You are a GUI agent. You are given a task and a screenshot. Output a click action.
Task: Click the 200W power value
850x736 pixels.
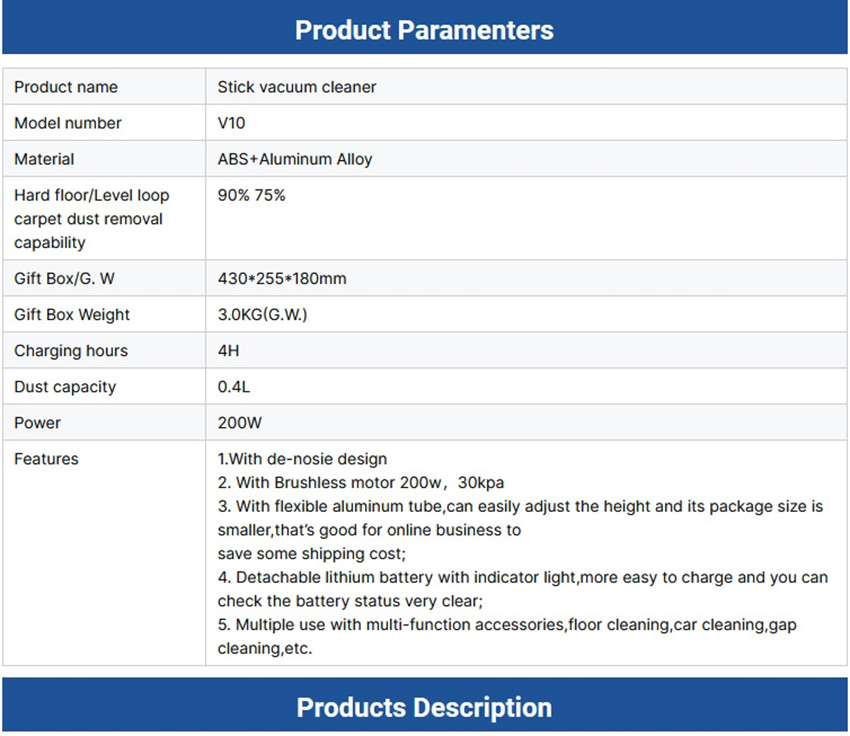point(240,423)
